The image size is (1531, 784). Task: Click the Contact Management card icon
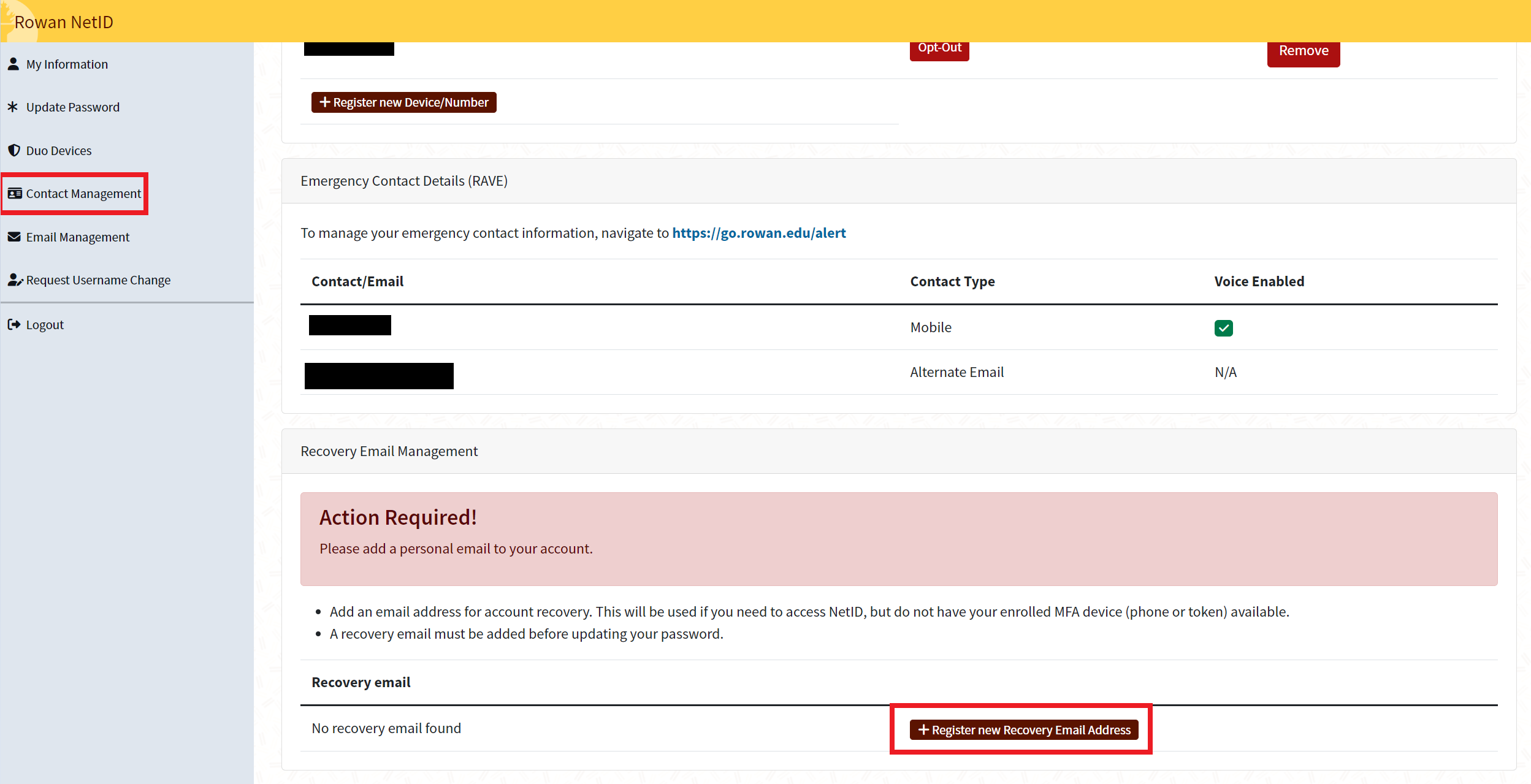[x=15, y=194]
